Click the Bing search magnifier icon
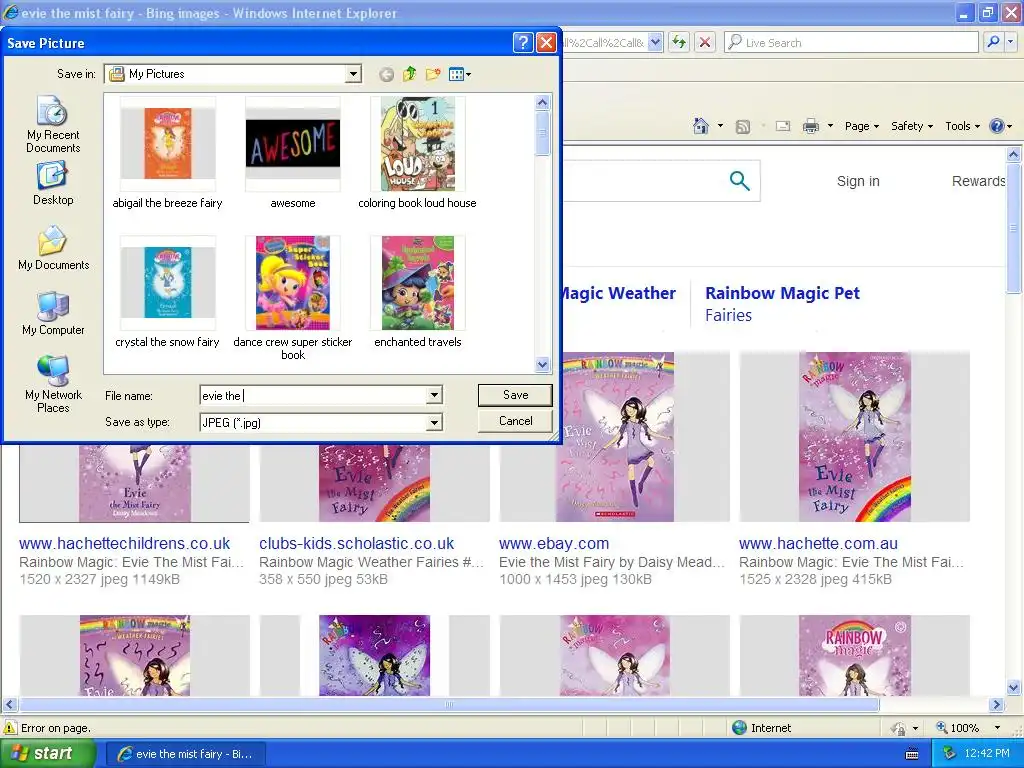This screenshot has width=1024, height=768. click(x=739, y=180)
